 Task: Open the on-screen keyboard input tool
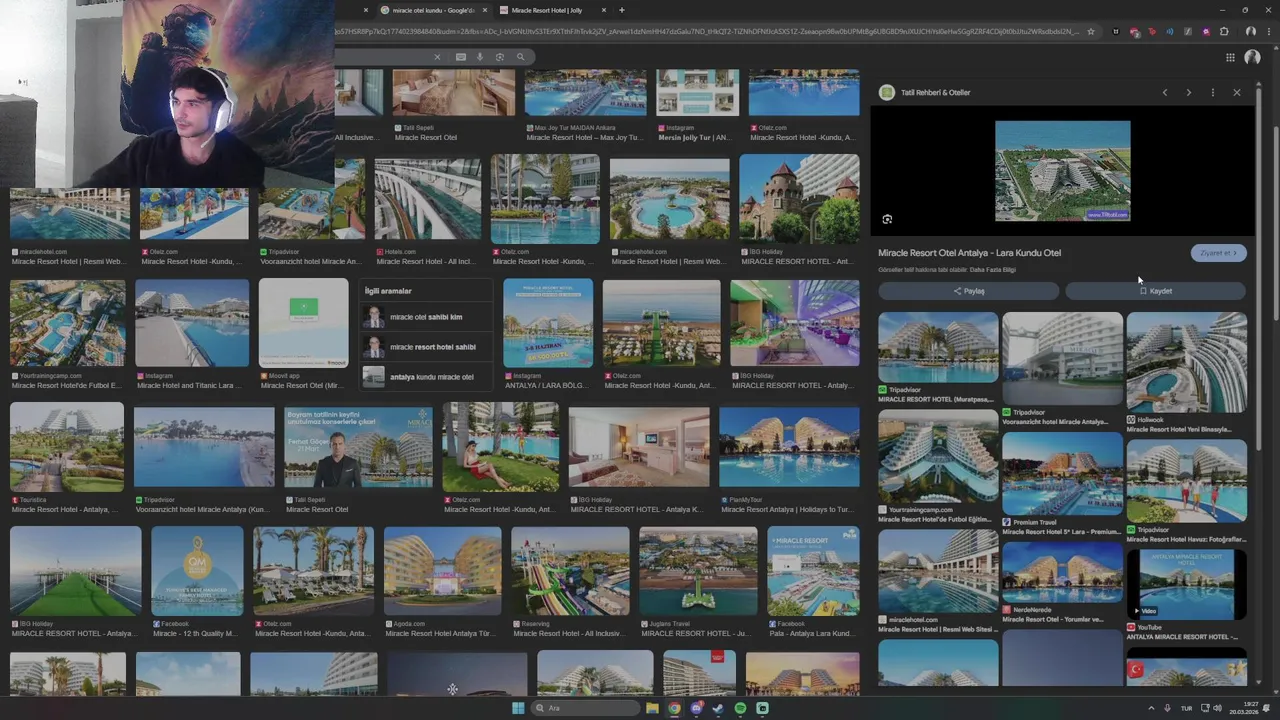coord(460,57)
